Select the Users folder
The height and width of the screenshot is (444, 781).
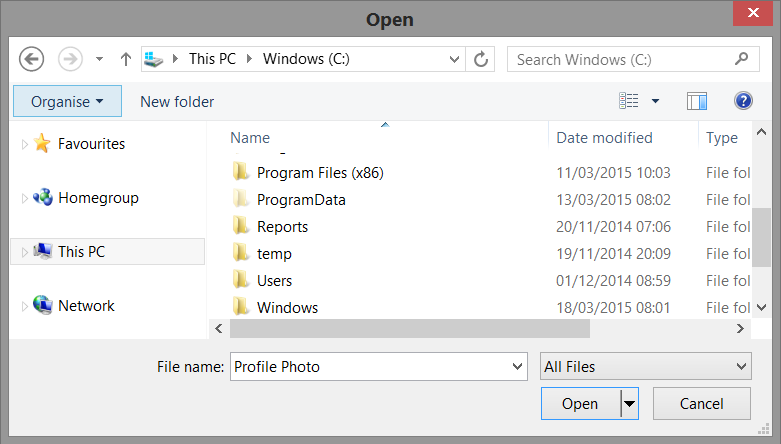point(274,281)
